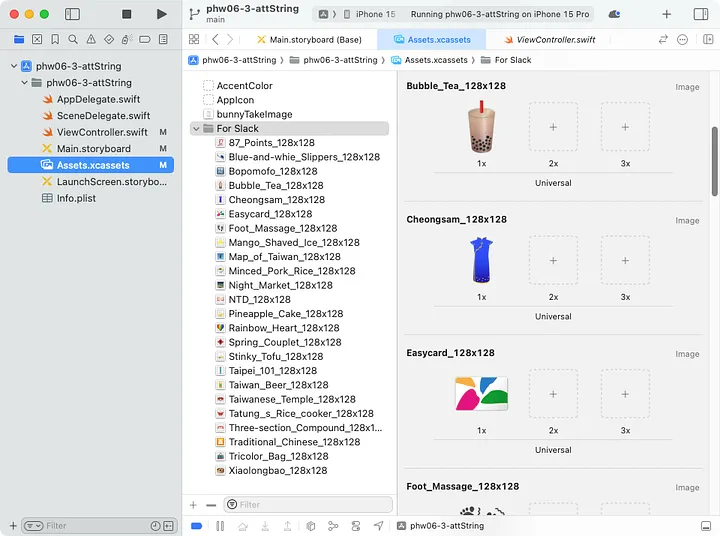Select the project navigator folder icon
Viewport: 720px width, 536px height.
click(x=19, y=39)
